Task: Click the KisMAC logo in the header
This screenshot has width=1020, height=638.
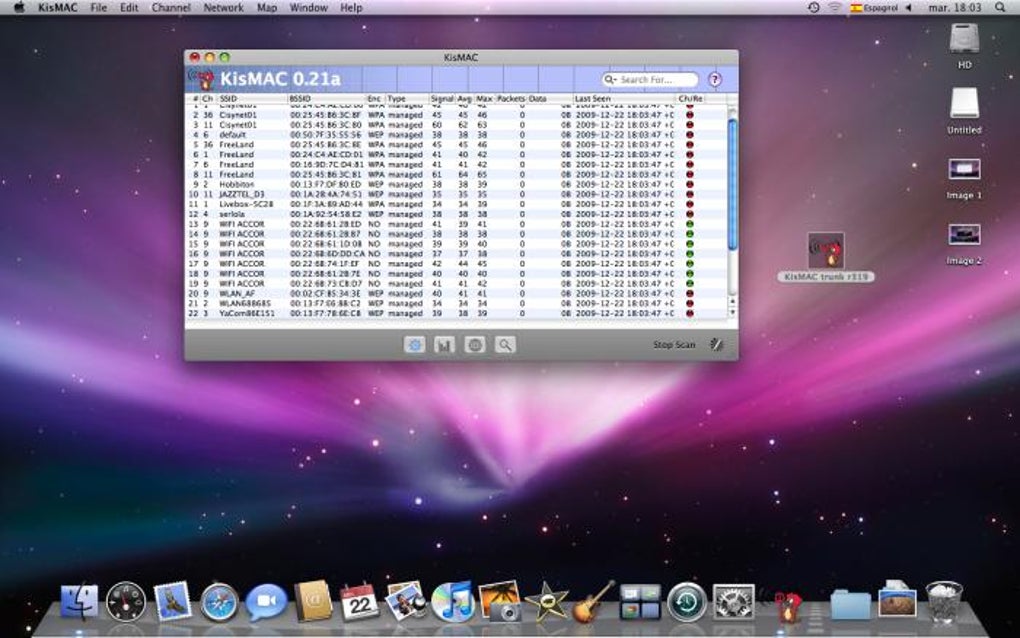Action: (202, 79)
